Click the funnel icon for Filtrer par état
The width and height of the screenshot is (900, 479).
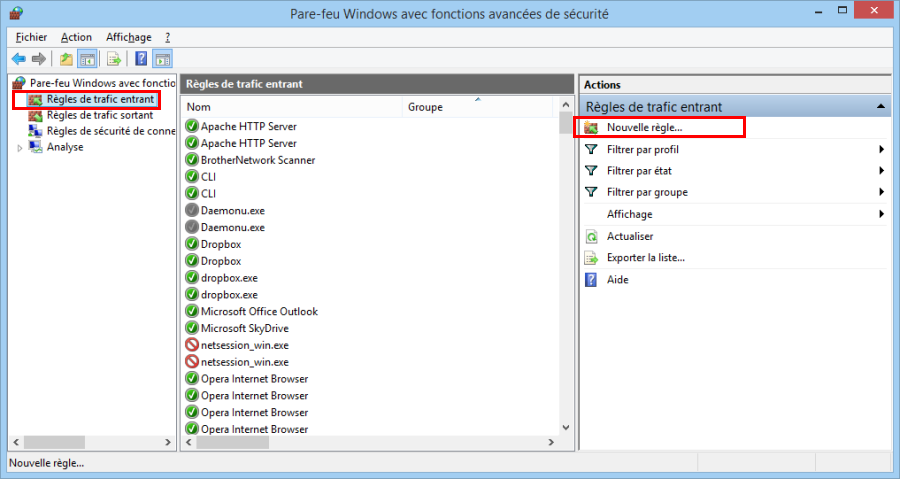tap(591, 170)
